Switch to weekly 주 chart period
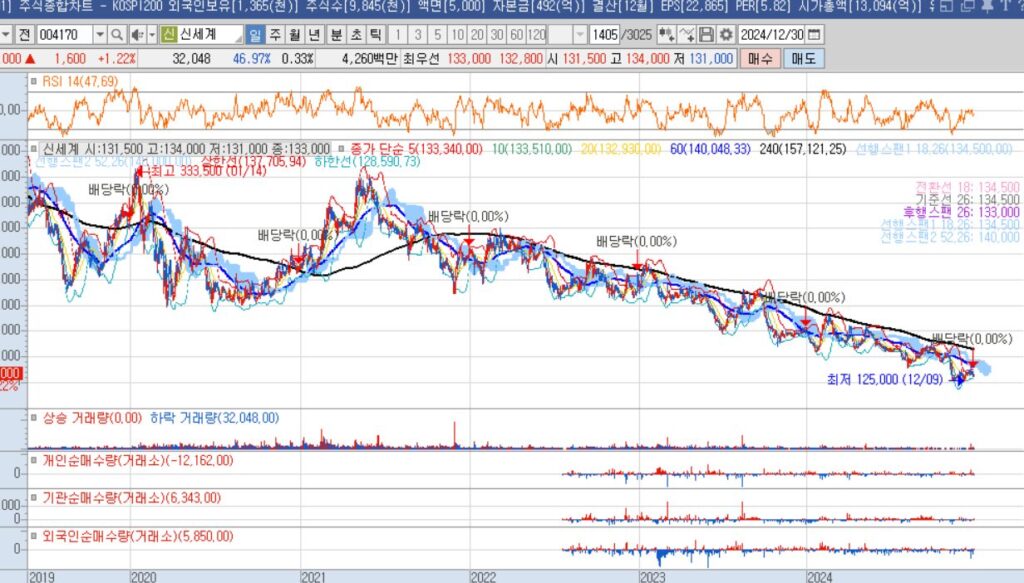1024x583 pixels. (x=275, y=34)
